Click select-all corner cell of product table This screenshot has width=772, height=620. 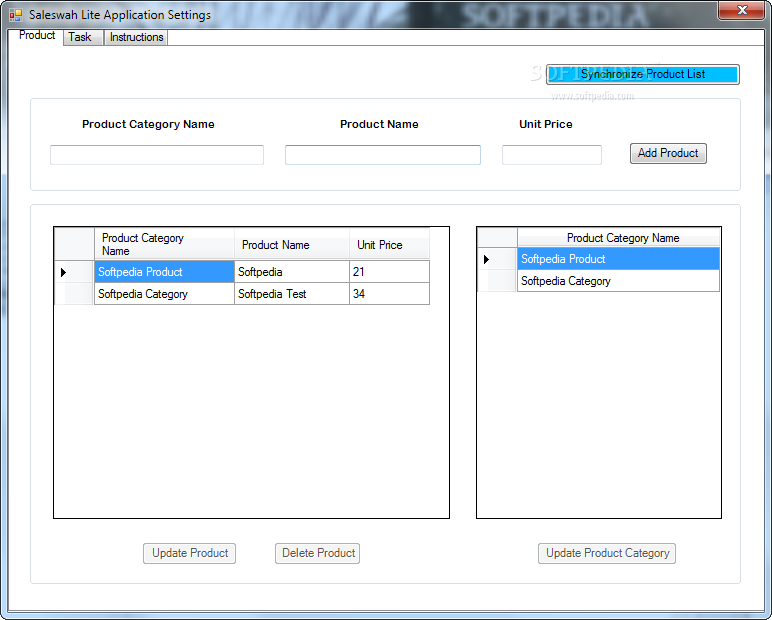(74, 244)
